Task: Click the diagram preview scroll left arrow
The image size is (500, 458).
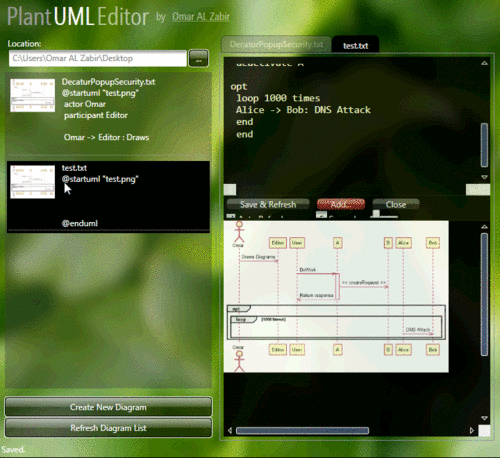Action: (230, 431)
